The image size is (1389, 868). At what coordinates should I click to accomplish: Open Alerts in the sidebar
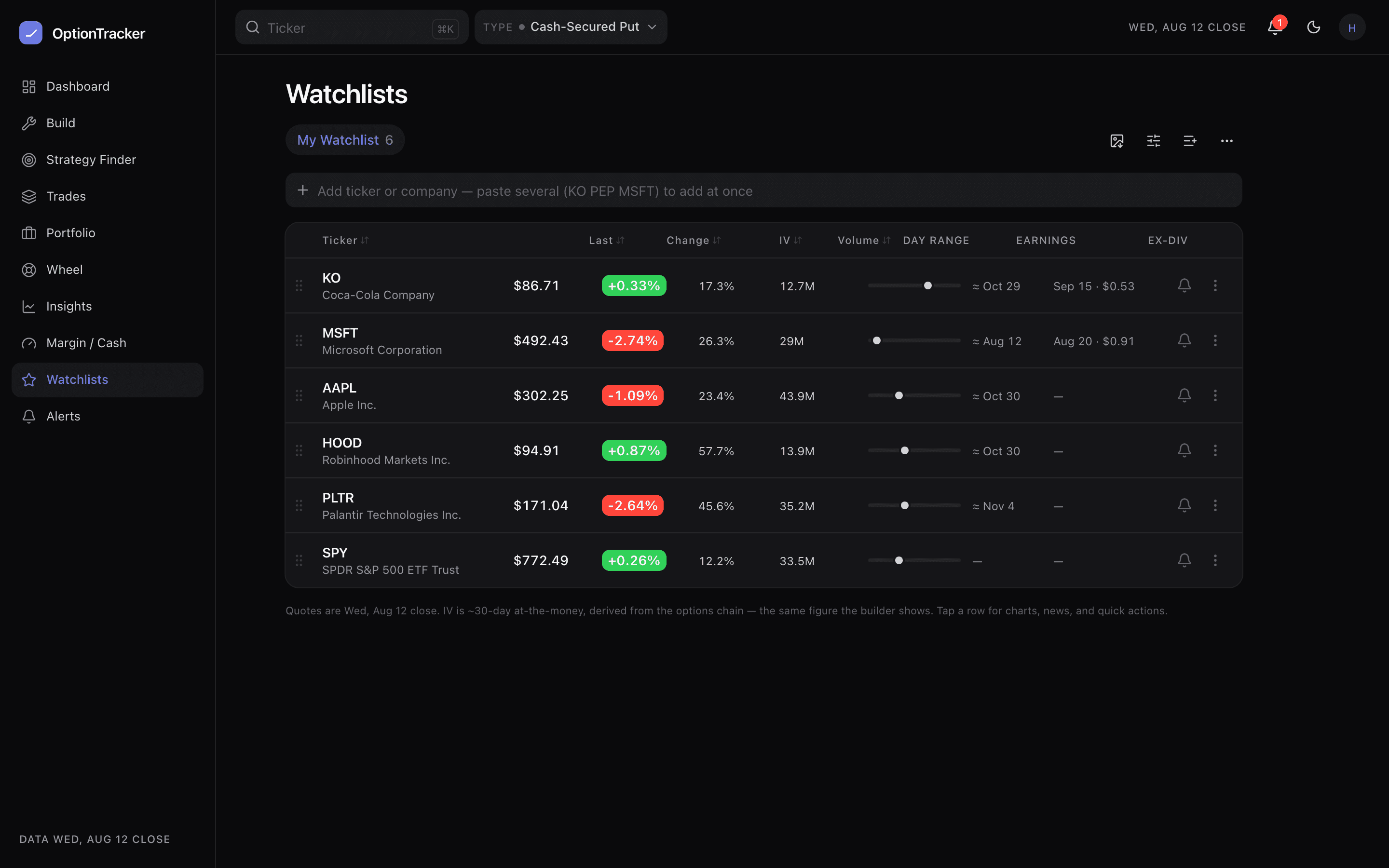point(108,416)
